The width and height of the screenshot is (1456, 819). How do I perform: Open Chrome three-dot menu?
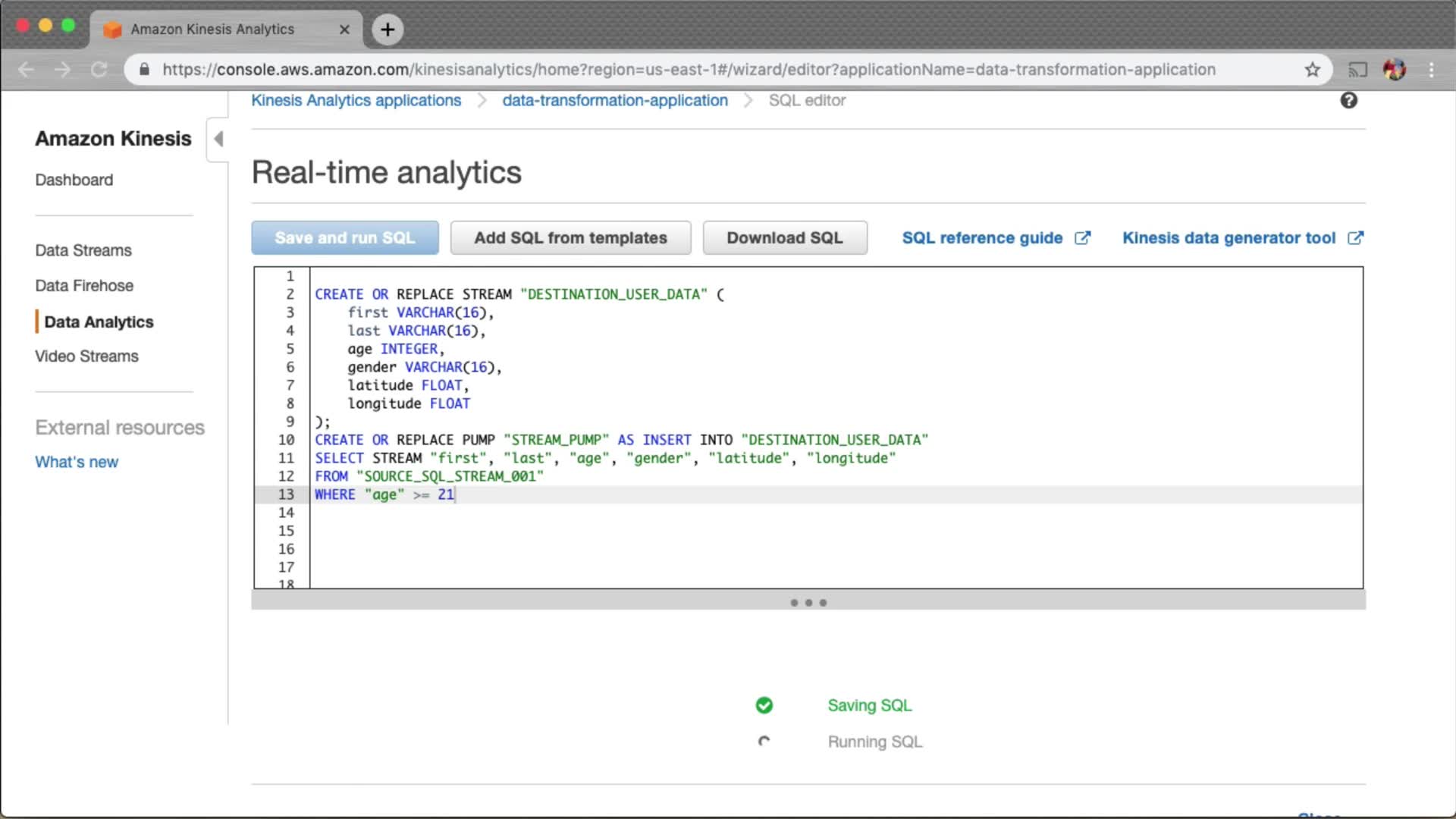coord(1431,70)
